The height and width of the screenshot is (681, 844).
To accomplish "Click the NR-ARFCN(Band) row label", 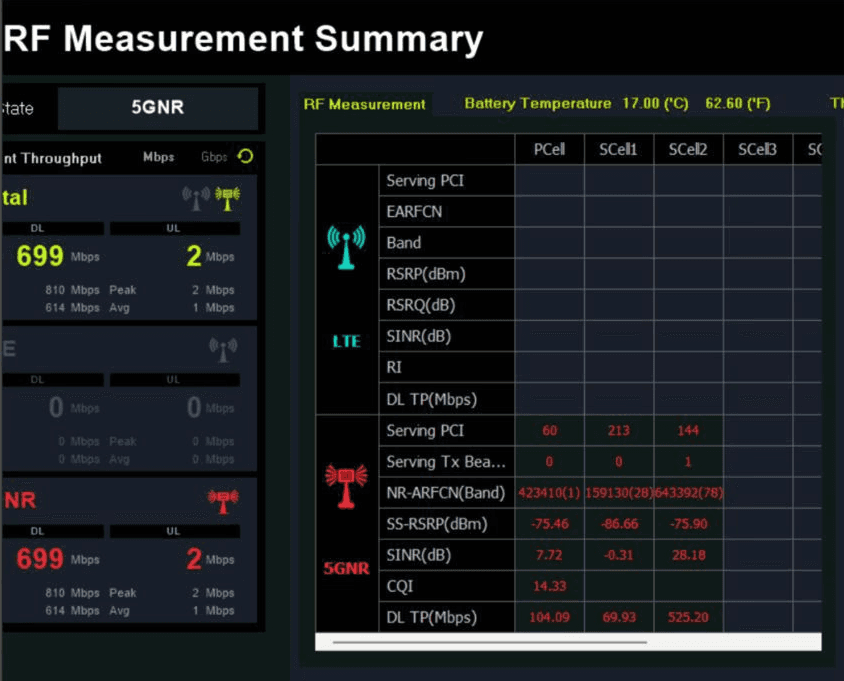I will point(446,493).
